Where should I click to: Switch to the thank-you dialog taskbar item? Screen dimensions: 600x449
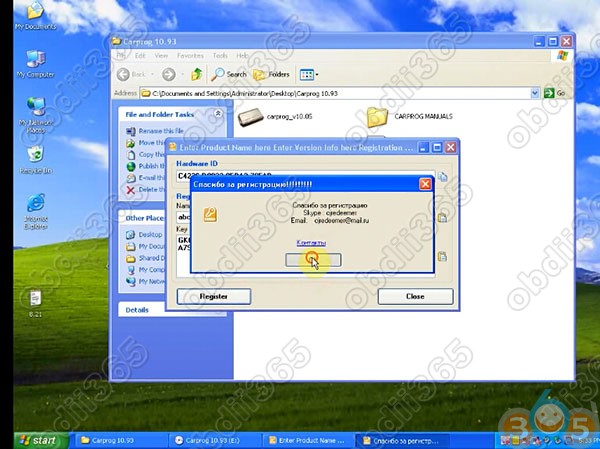pos(402,441)
